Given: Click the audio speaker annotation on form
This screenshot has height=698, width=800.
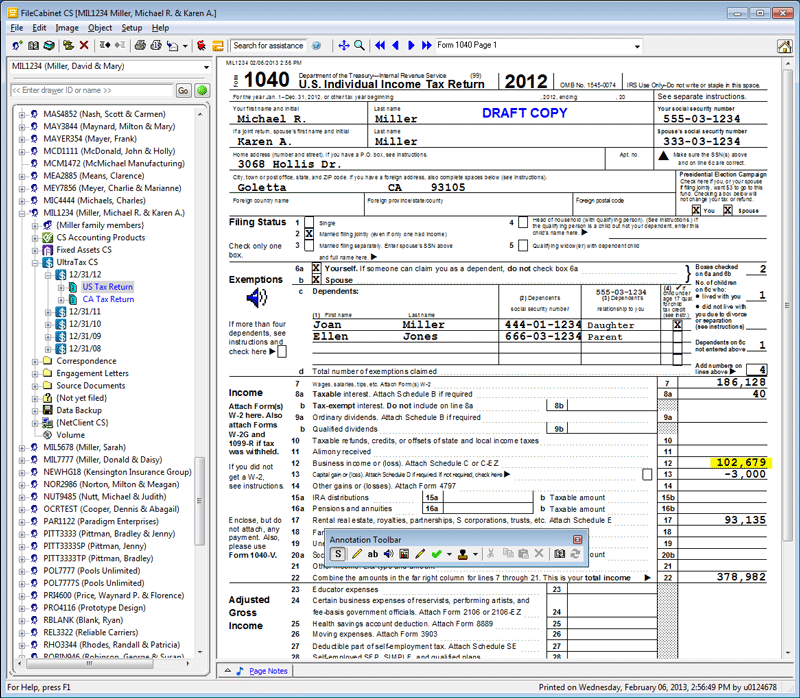Looking at the screenshot, I should tap(257, 298).
